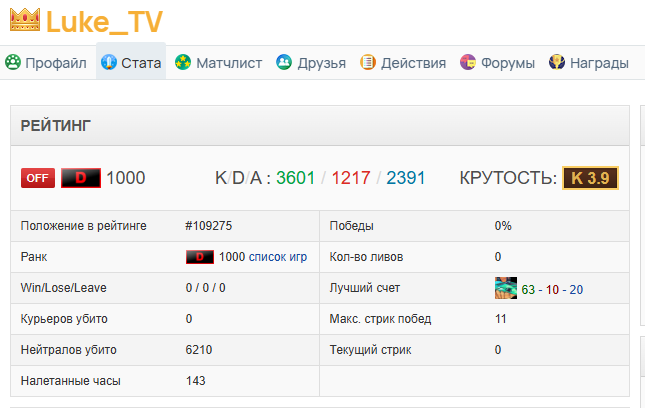
Task: Select the Стата tab
Action: 131,61
